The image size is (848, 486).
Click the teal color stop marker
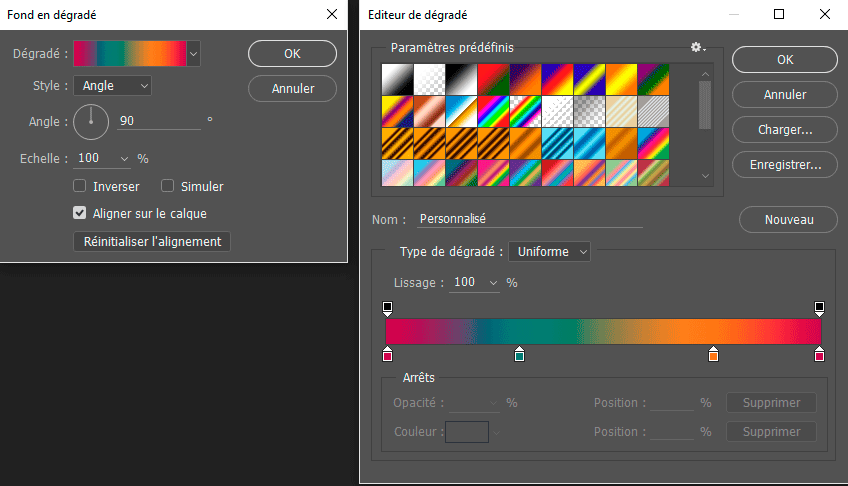click(519, 354)
